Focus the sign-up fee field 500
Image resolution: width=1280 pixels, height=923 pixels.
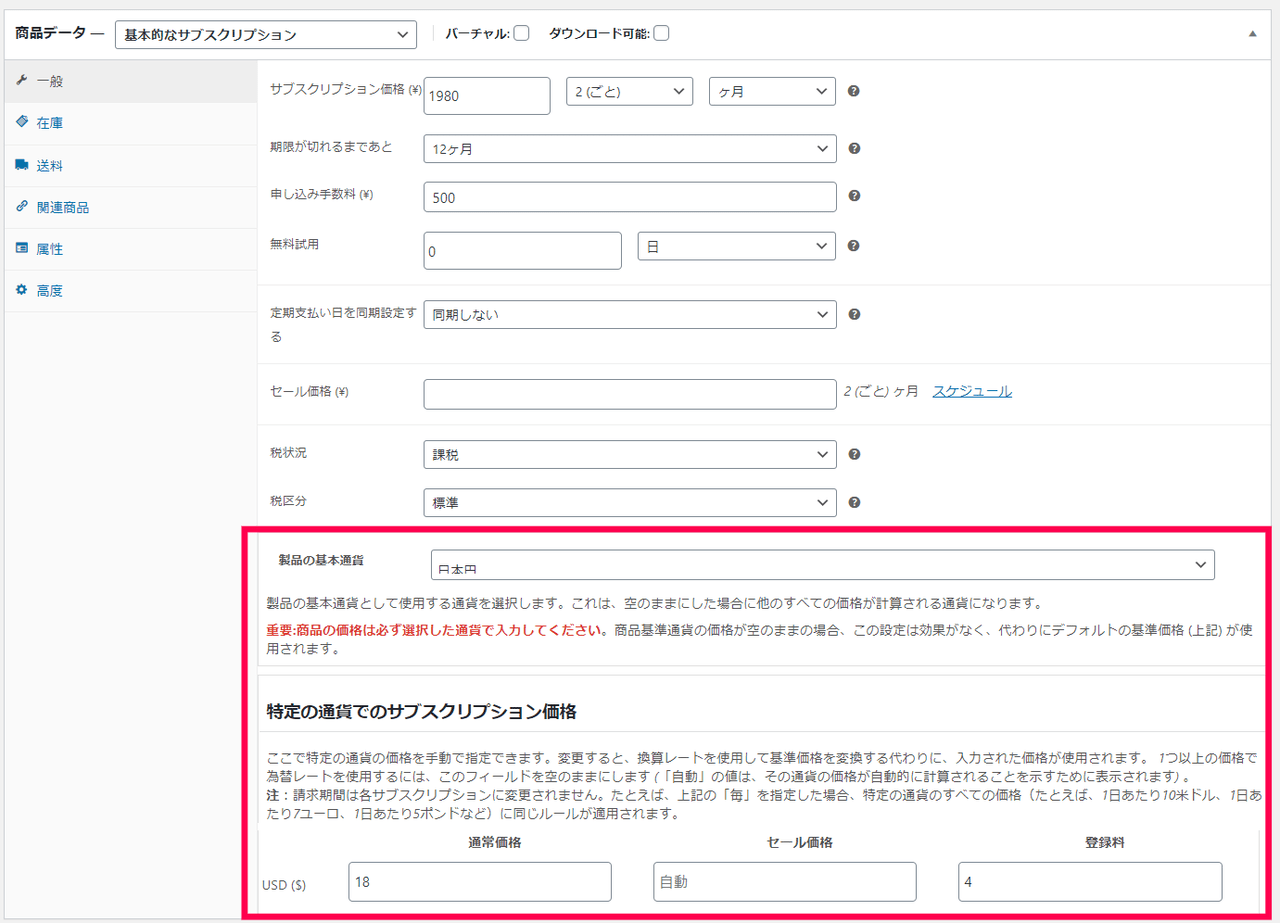click(x=630, y=197)
